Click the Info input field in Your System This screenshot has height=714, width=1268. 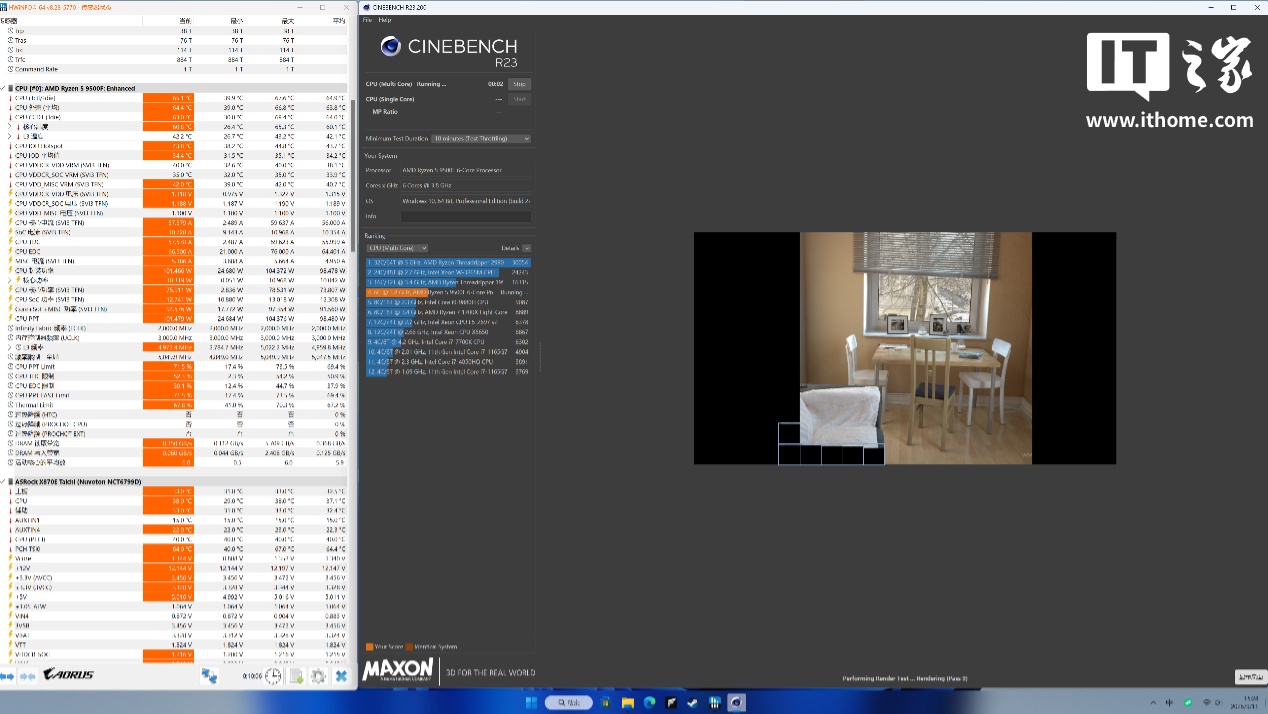(x=466, y=216)
